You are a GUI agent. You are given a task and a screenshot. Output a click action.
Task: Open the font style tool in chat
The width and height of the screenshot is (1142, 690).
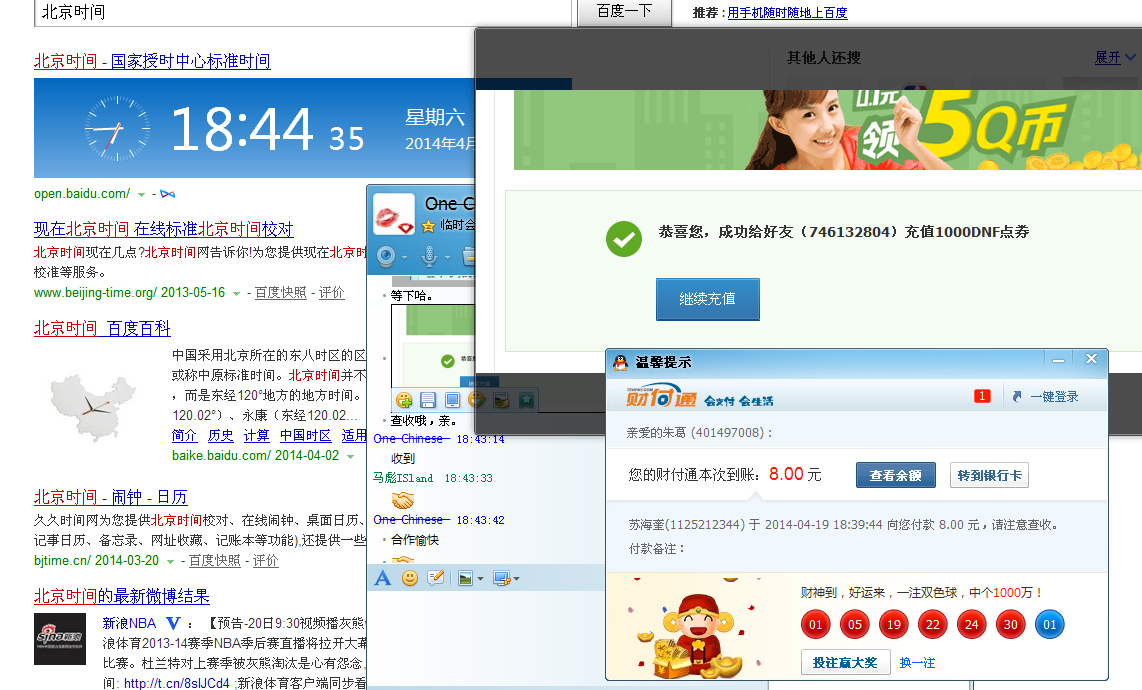tap(382, 579)
